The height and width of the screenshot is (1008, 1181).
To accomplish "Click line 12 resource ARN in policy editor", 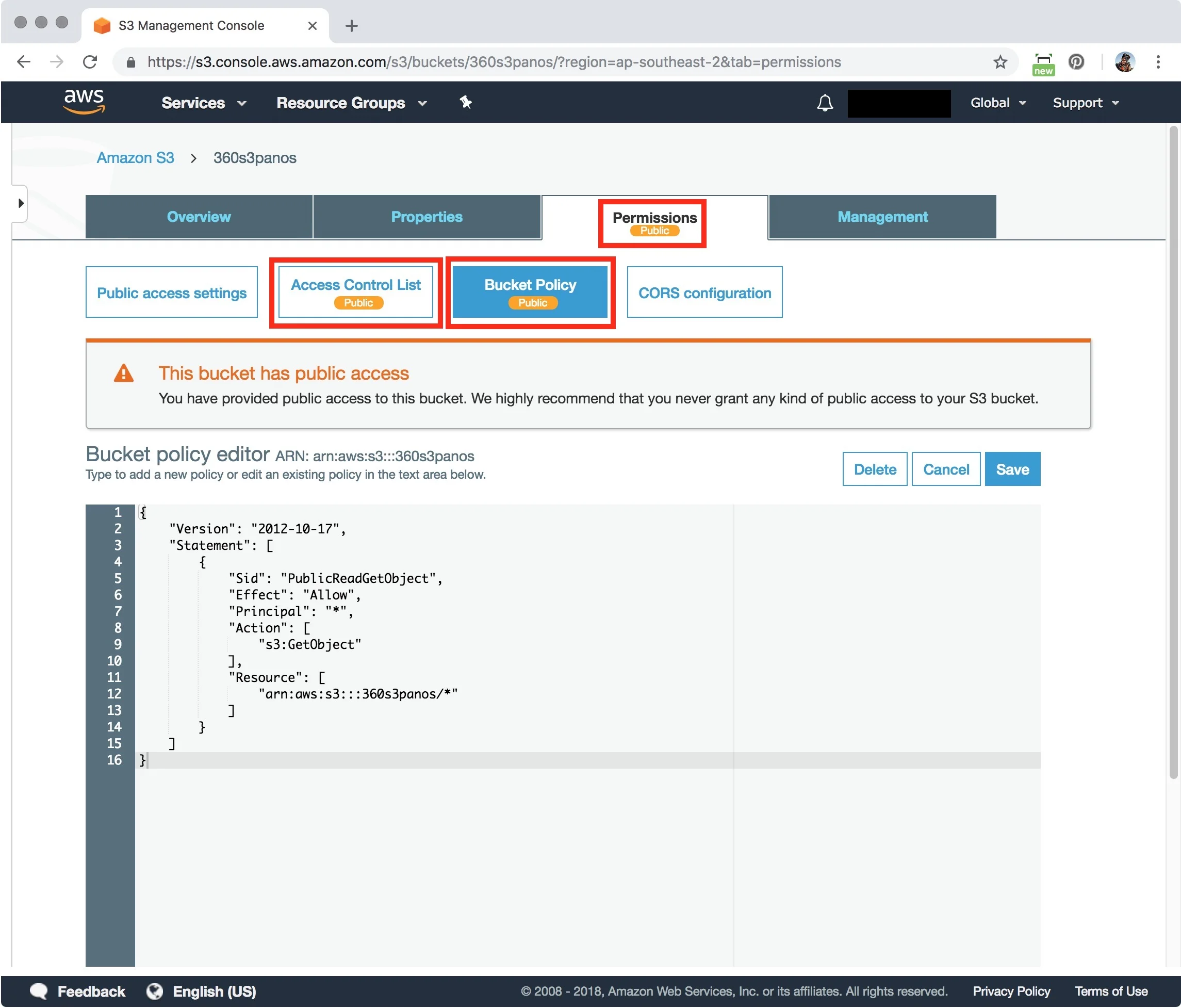I will click(x=358, y=694).
